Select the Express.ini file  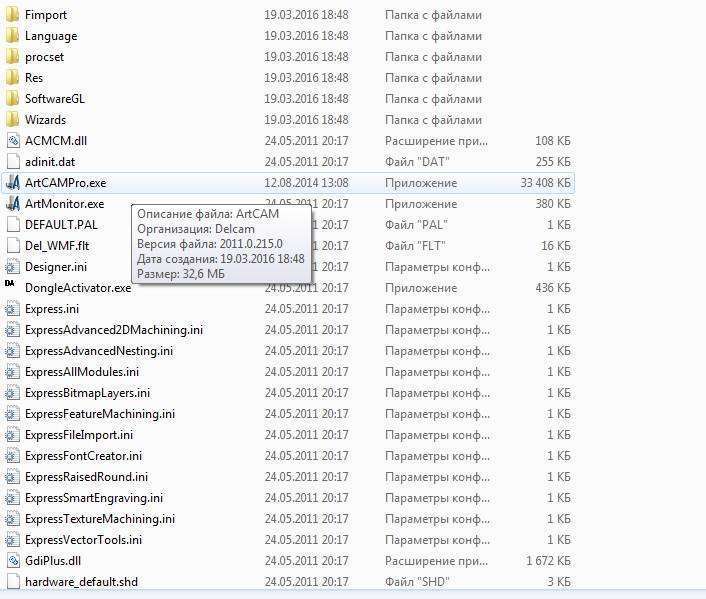click(51, 309)
